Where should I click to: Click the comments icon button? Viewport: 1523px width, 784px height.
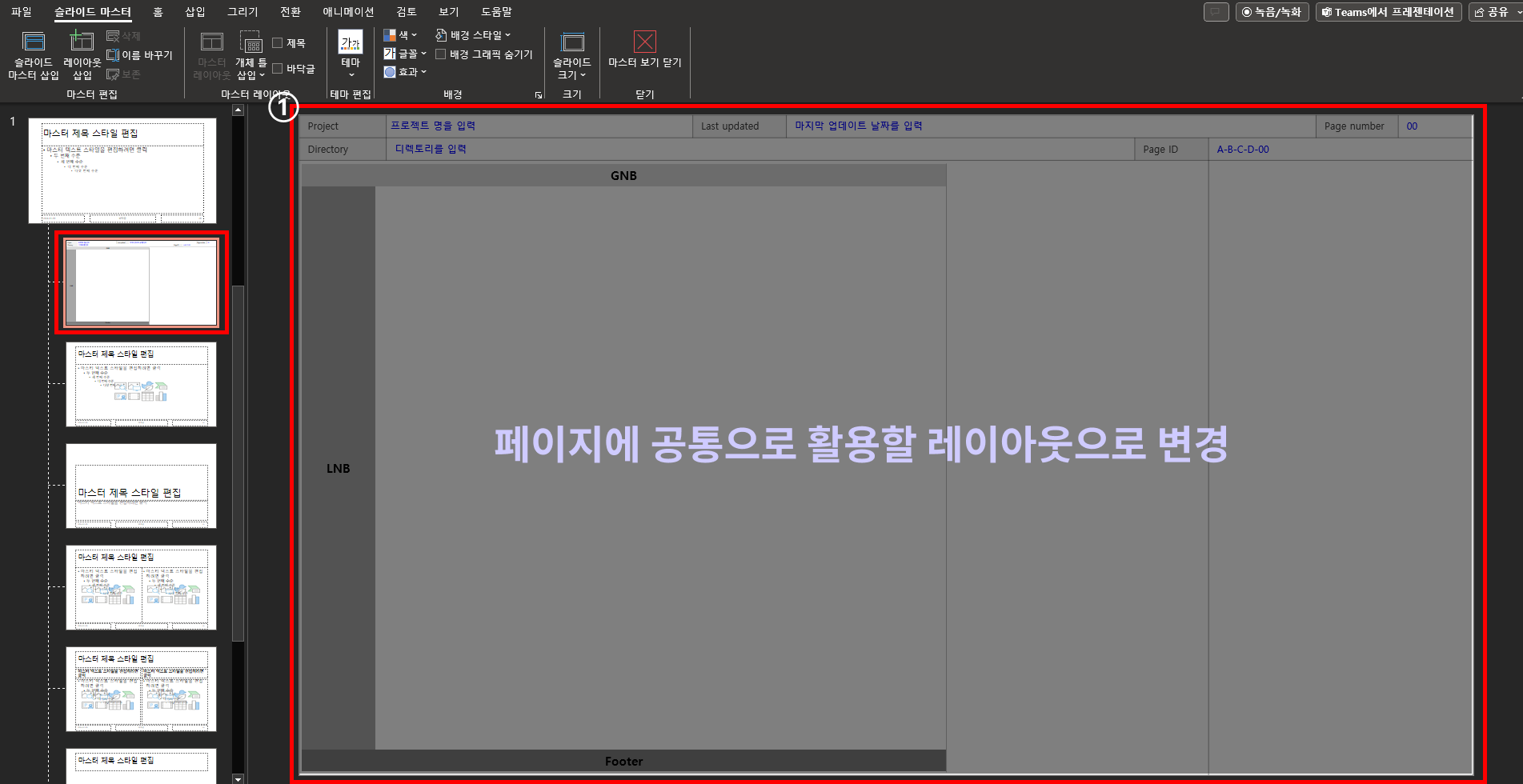pyautogui.click(x=1216, y=12)
